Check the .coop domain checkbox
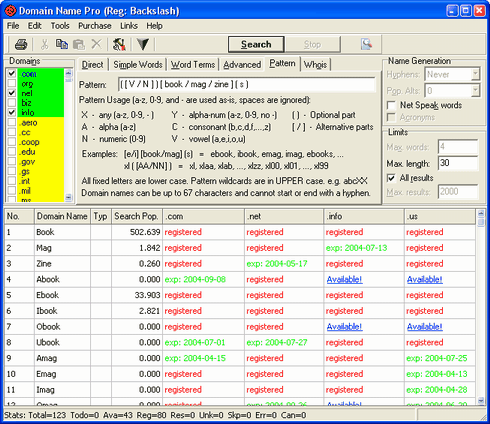 click(x=12, y=142)
